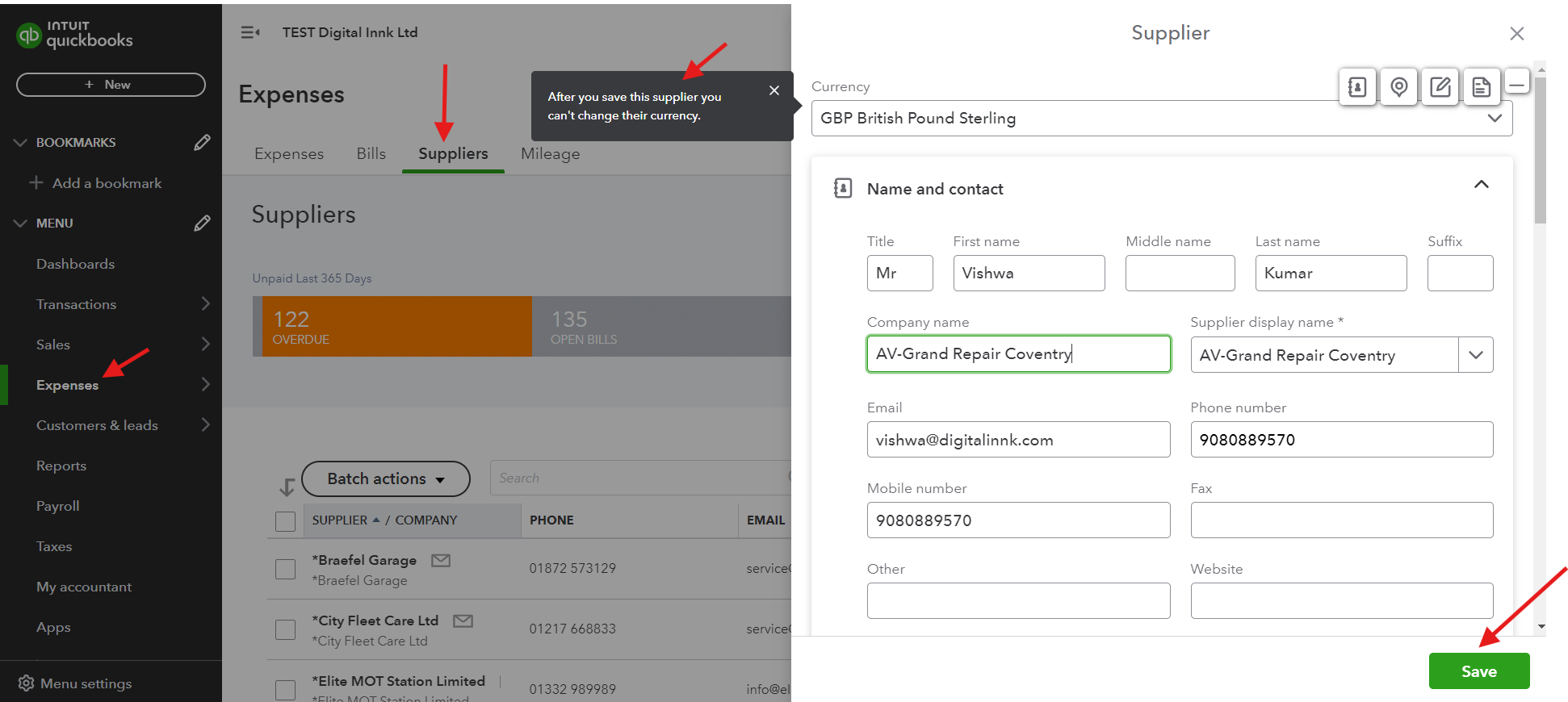Close the Supplier panel
Screen dimensions: 1568x702
click(1517, 33)
